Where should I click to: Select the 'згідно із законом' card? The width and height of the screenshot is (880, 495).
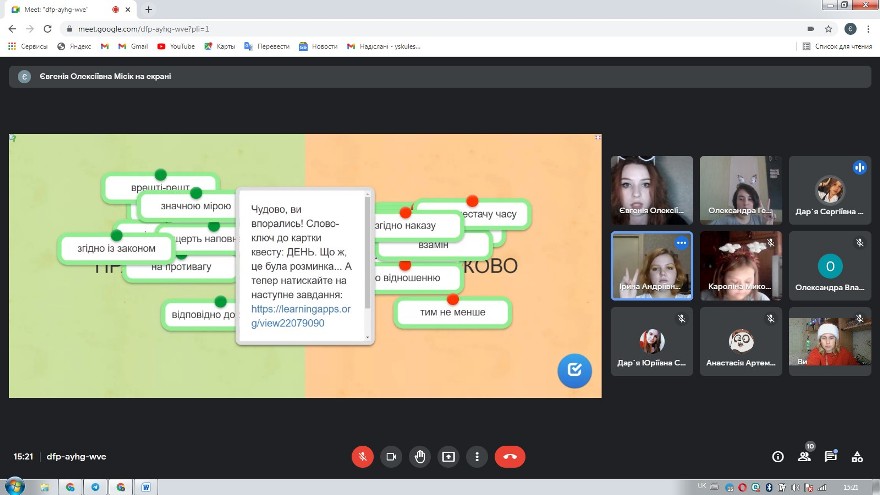coord(116,248)
